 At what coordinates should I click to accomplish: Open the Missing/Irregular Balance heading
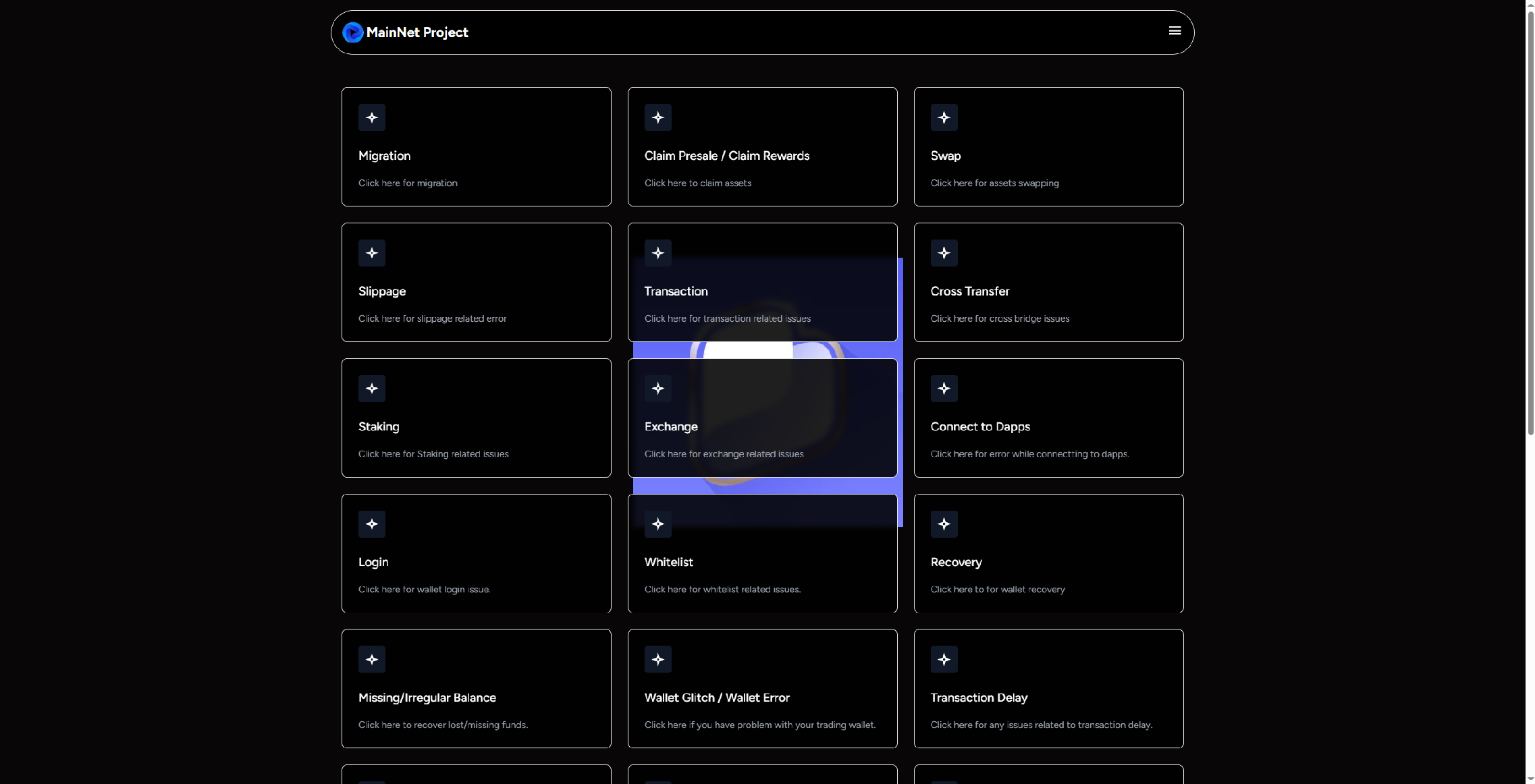427,698
